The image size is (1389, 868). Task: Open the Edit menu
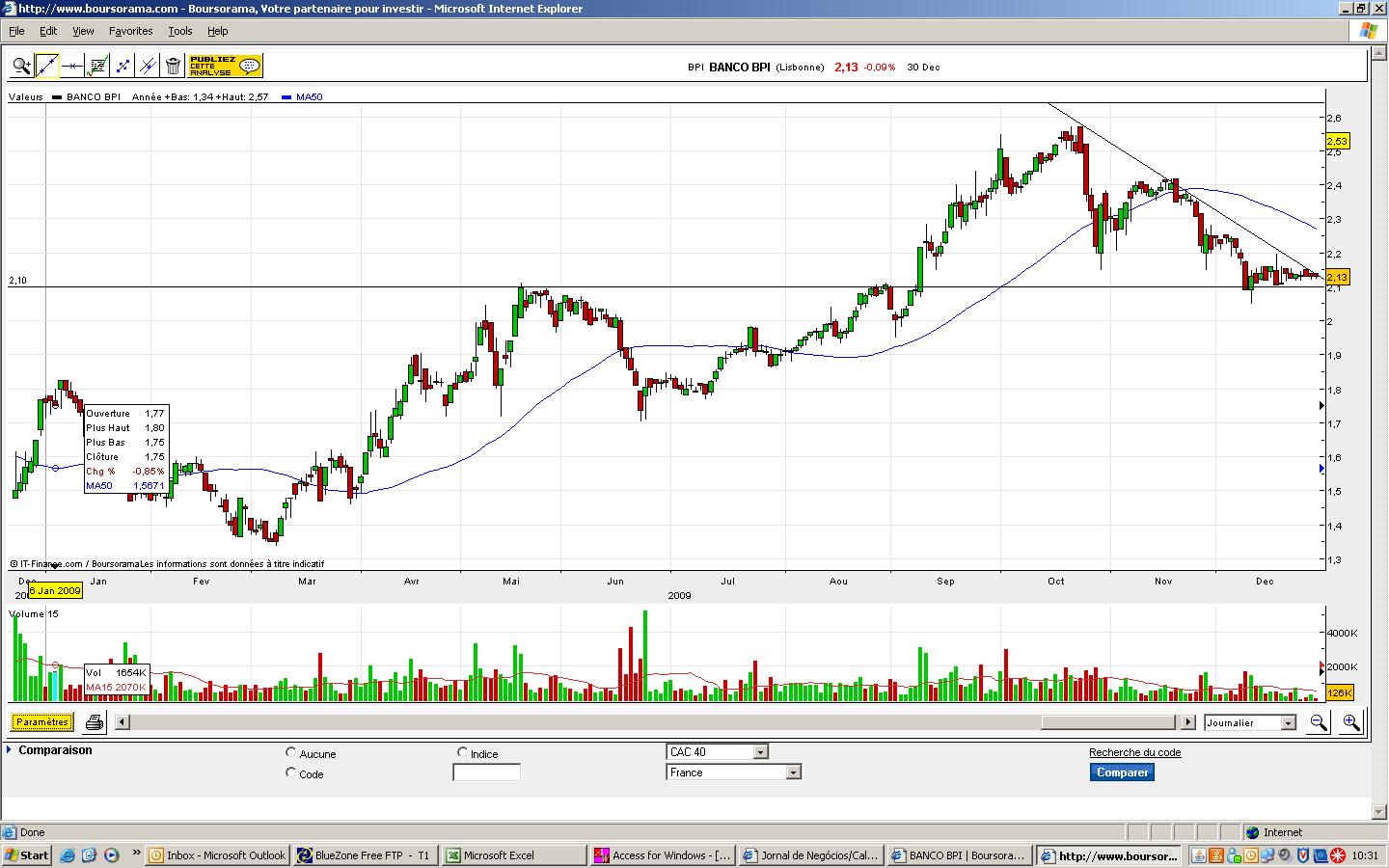click(x=48, y=31)
